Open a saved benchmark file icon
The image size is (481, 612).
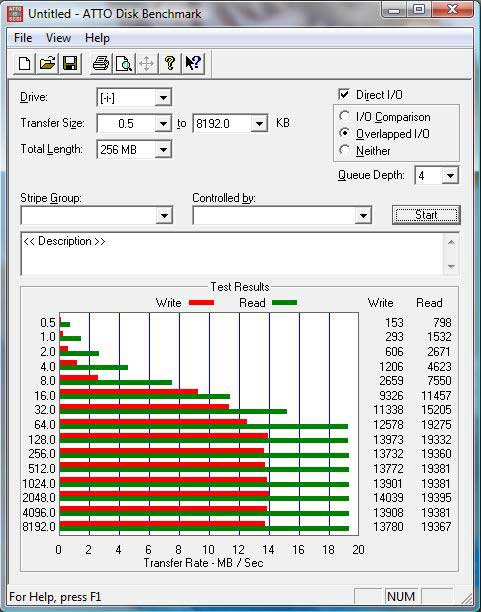(47, 63)
